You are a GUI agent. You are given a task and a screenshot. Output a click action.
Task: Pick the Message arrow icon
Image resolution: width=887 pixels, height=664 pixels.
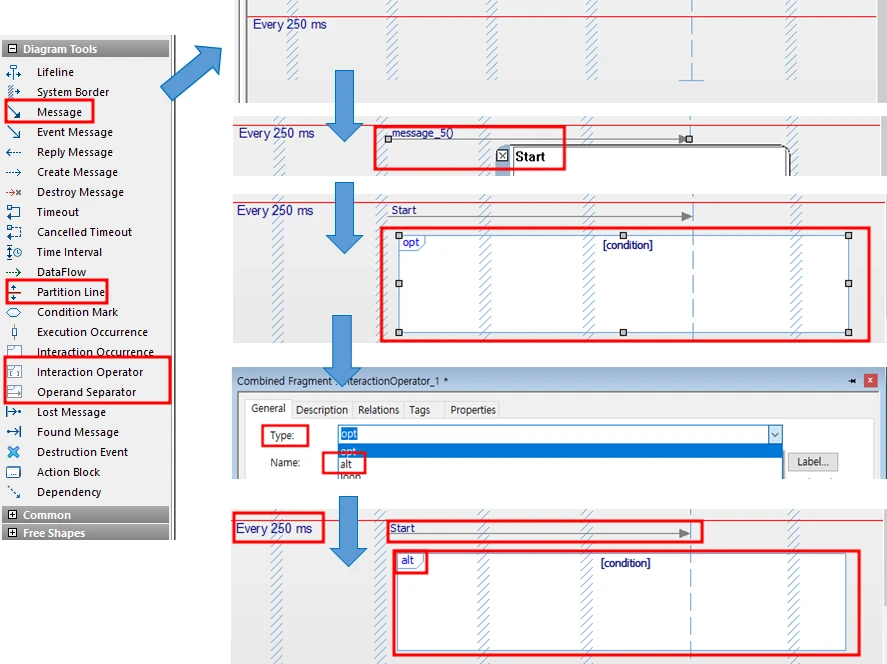[x=14, y=112]
